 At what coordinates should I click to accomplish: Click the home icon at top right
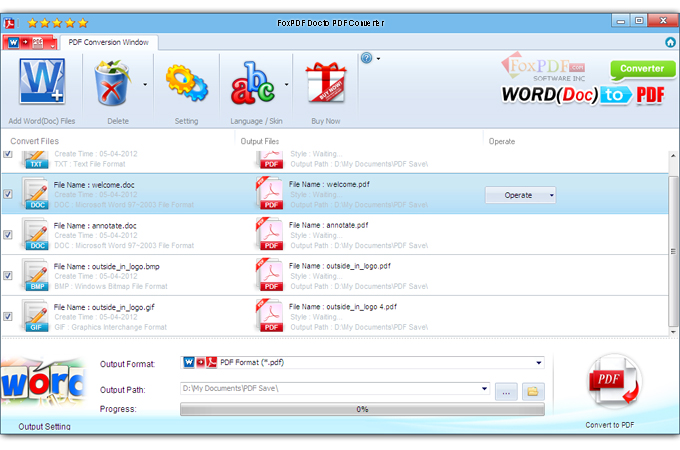coord(670,42)
